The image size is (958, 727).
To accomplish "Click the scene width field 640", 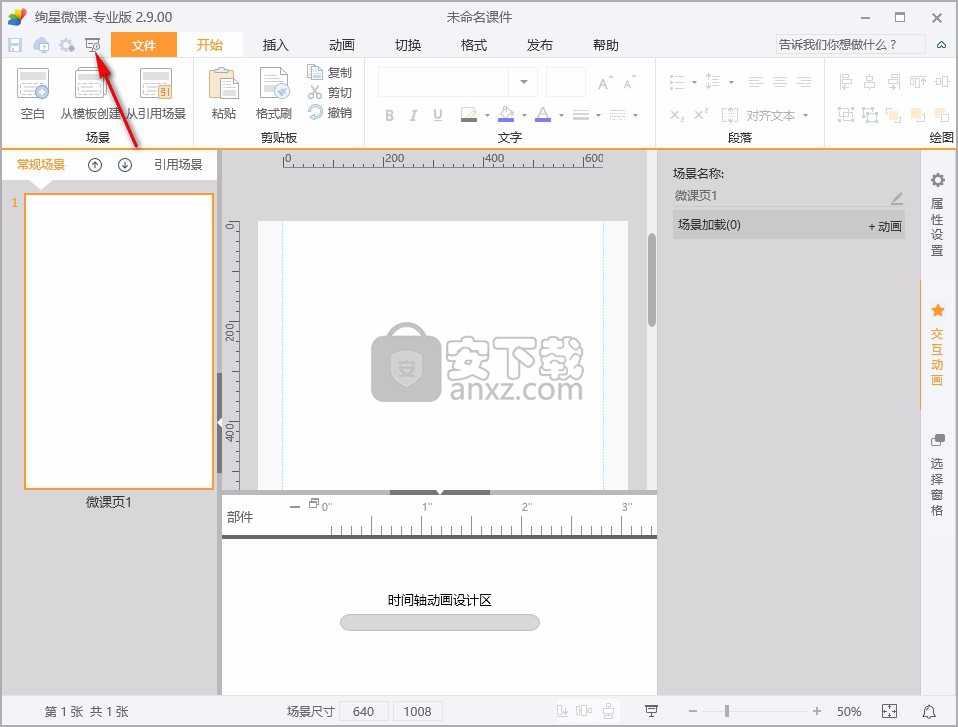I will [364, 711].
